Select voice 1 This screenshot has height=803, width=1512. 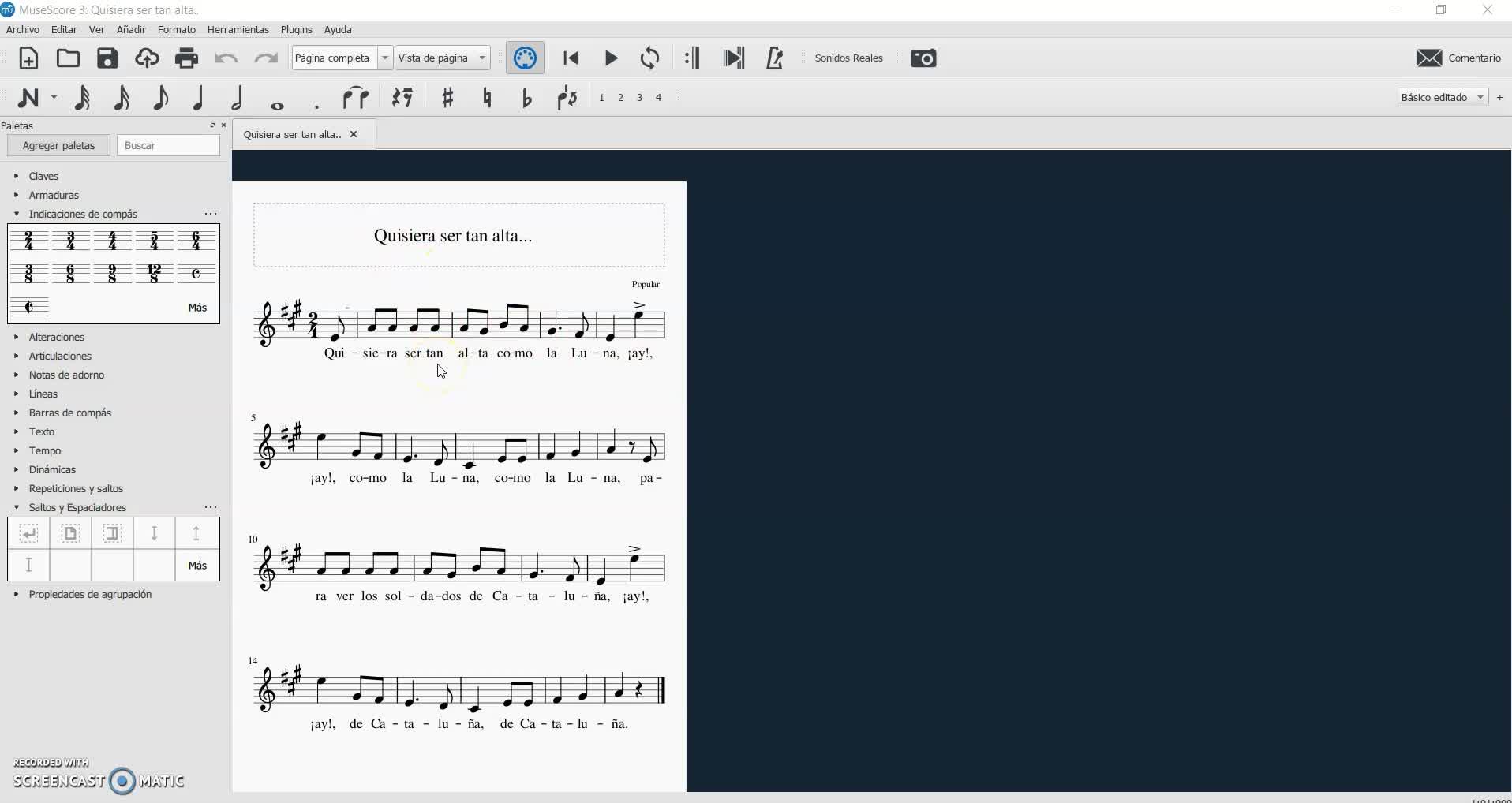tap(602, 98)
